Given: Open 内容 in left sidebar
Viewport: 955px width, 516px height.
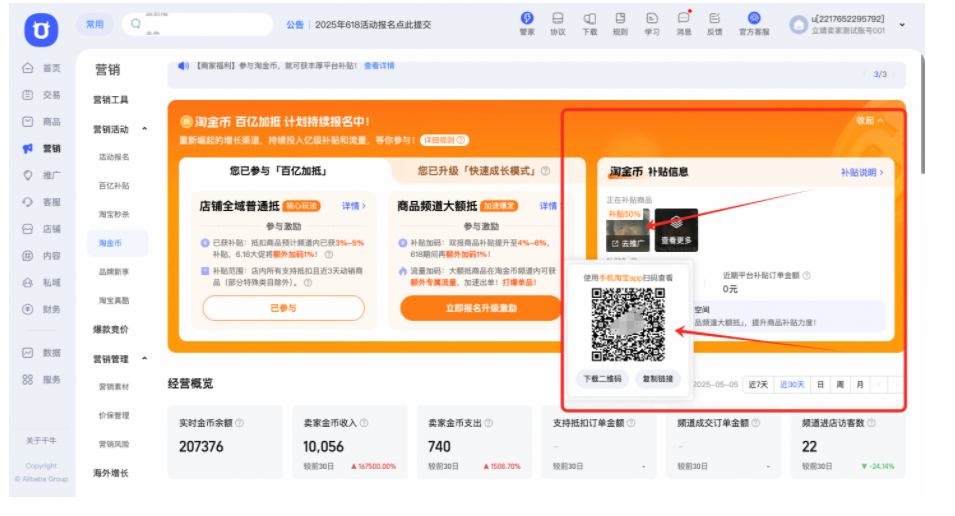Looking at the screenshot, I should point(41,256).
